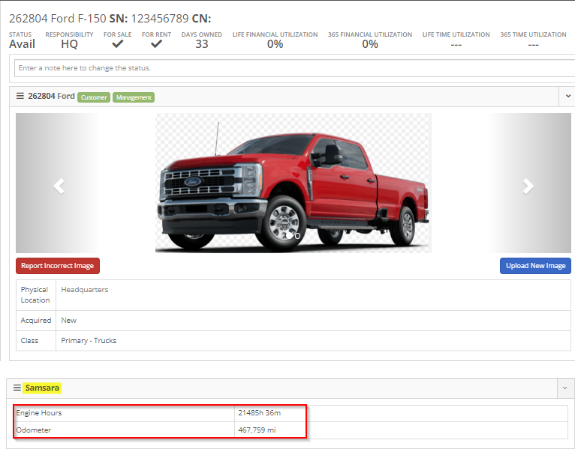Click the Life Financial Utilization 0% value

click(x=275, y=44)
